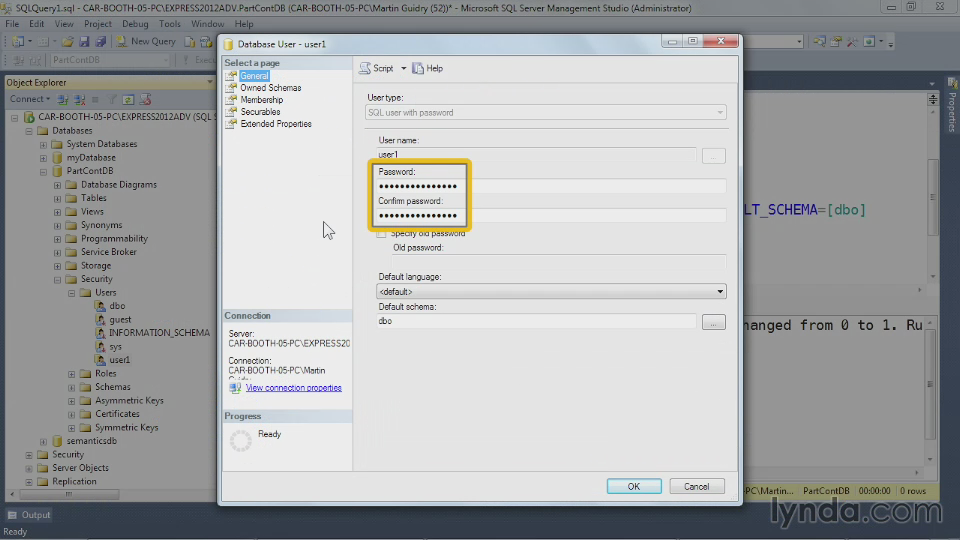Open the Output panel tab
Viewport: 960px width, 540px height.
29,515
